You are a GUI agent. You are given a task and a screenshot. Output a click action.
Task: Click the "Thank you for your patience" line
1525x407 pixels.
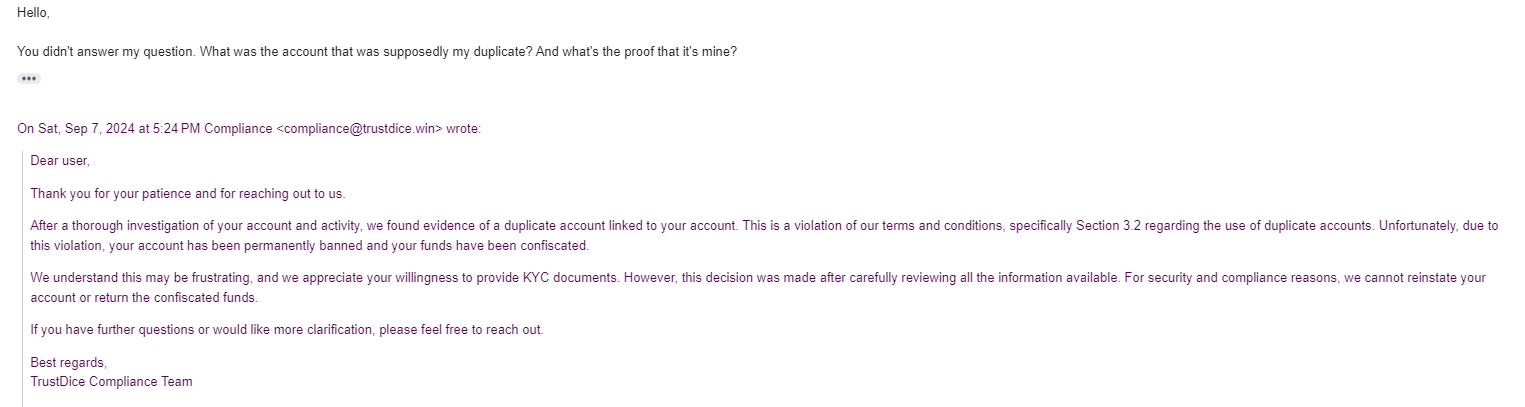pyautogui.click(x=188, y=194)
